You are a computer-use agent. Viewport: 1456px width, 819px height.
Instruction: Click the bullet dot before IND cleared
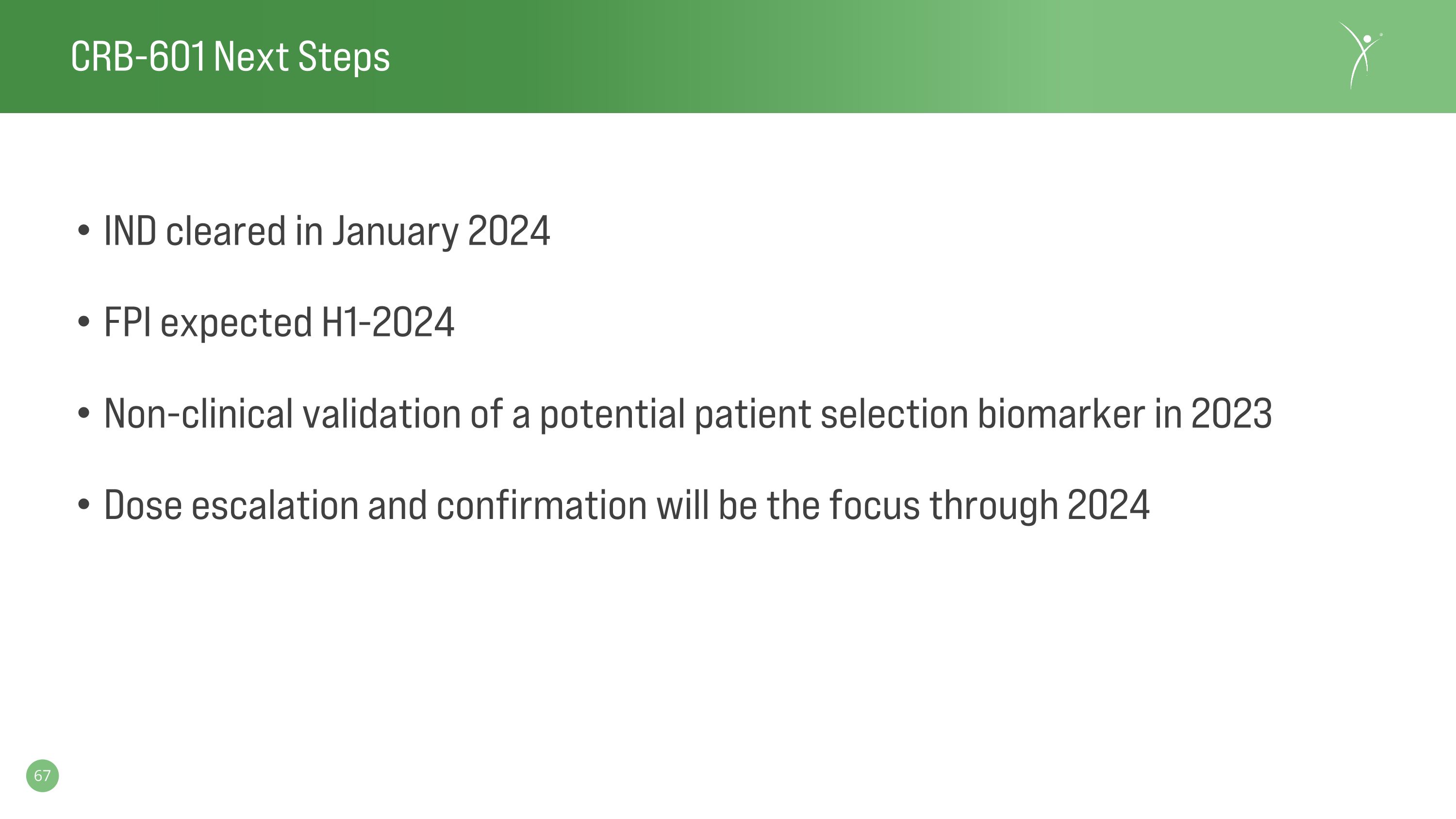[x=83, y=230]
